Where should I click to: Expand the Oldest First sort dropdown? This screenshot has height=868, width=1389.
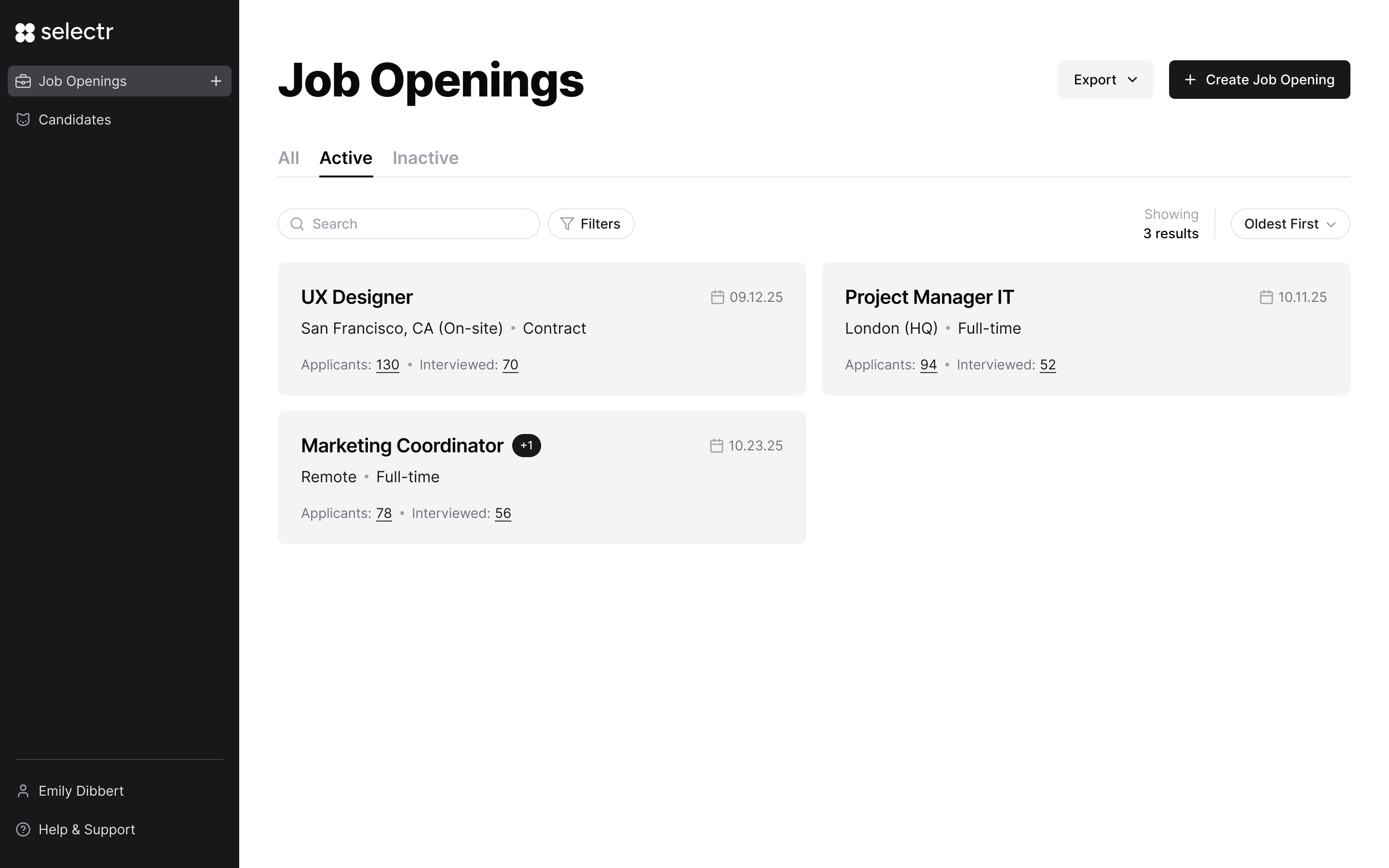point(1290,224)
